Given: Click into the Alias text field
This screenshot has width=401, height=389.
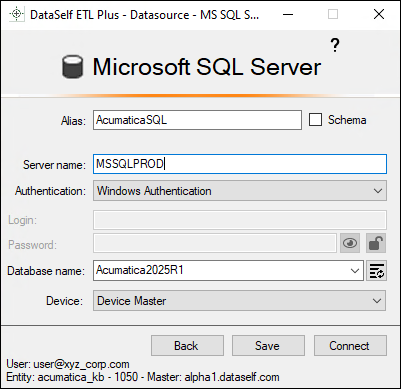Looking at the screenshot, I should [x=197, y=120].
